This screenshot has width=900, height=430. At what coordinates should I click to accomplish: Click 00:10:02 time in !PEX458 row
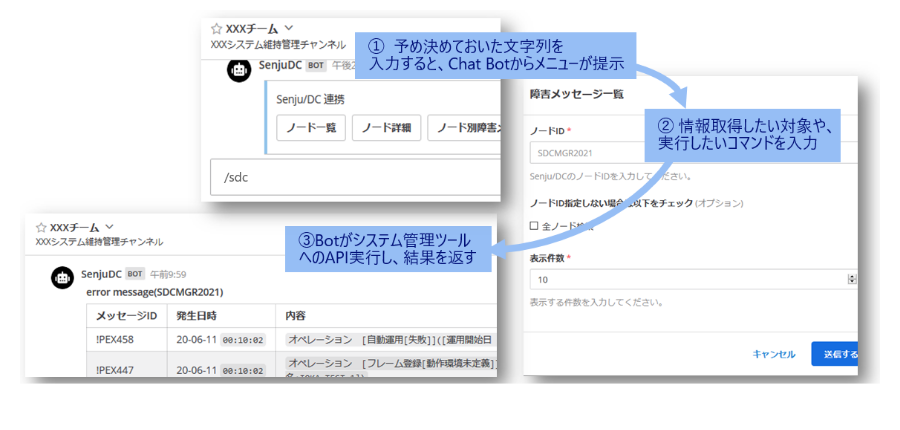(x=243, y=340)
